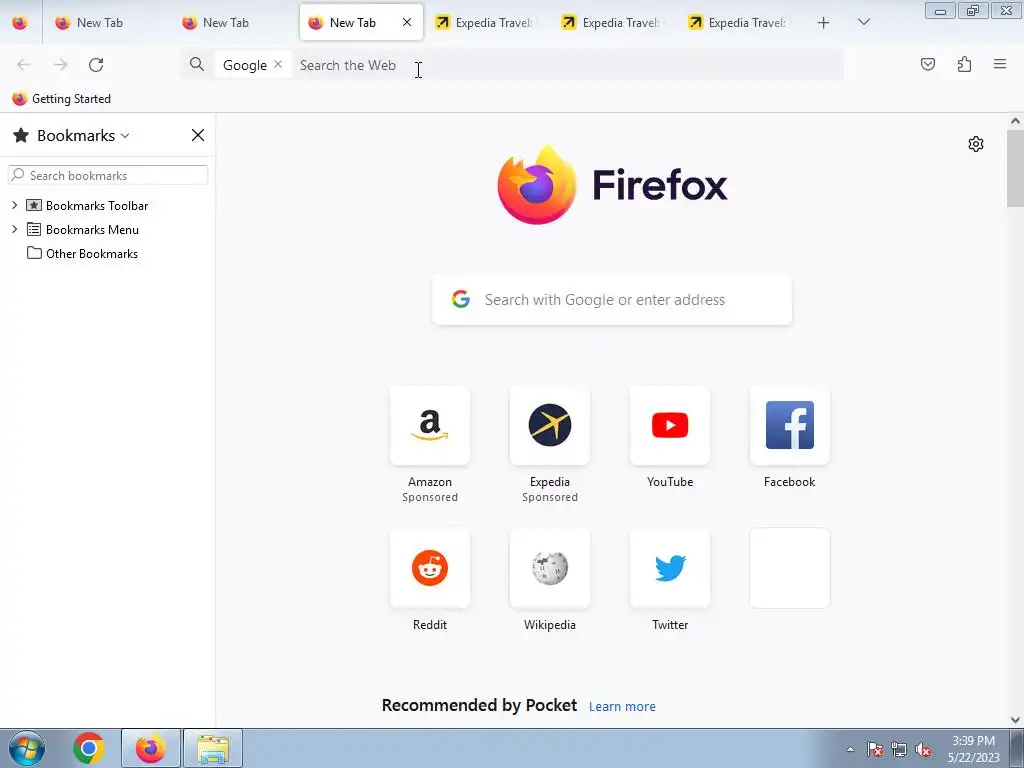
Task: Open the Action Center flag tray icon
Action: [875, 749]
